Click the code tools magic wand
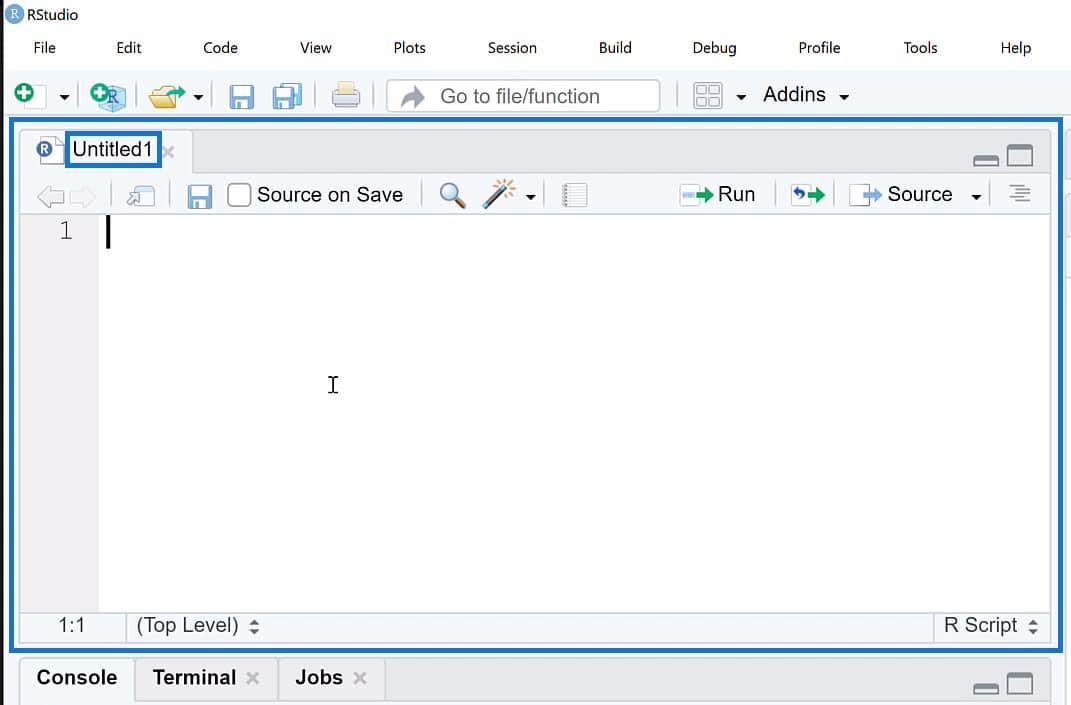 point(499,194)
